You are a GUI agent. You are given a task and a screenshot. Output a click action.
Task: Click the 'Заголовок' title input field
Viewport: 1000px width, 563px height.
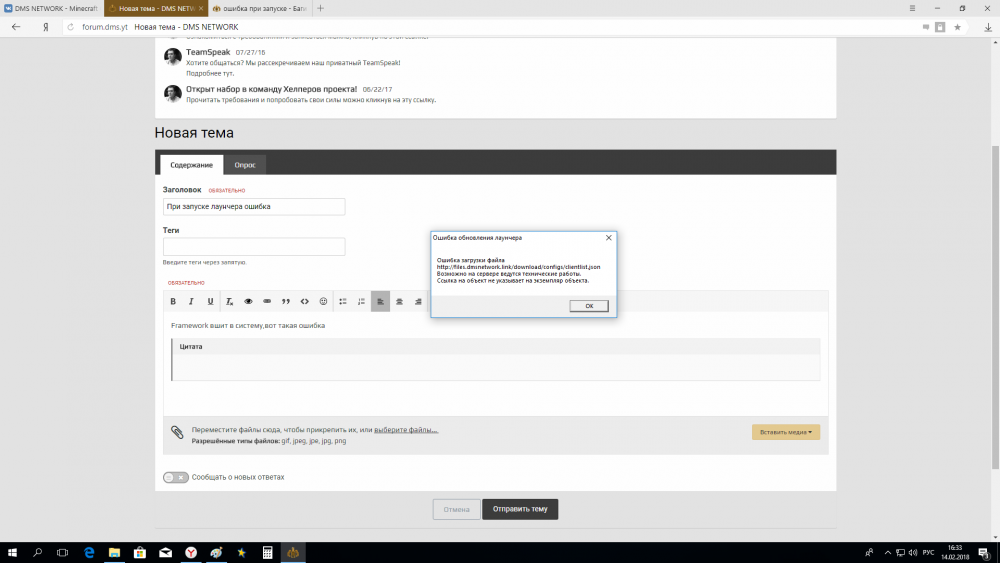[254, 207]
